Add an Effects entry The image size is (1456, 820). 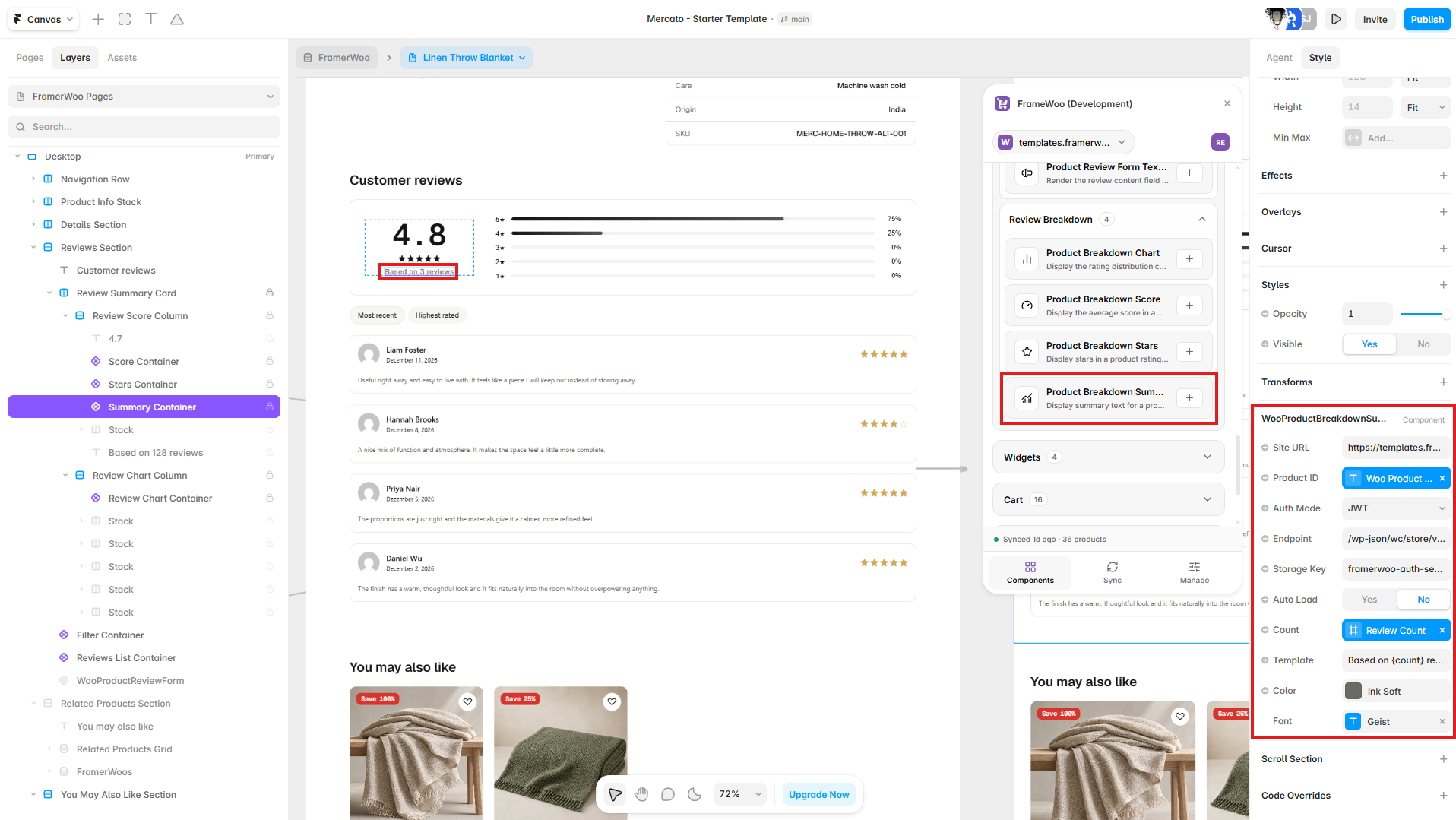tap(1443, 176)
